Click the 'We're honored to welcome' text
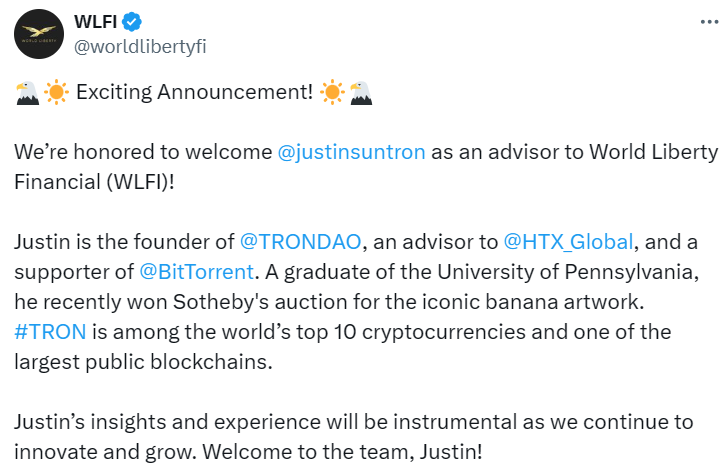This screenshot has height=475, width=726. click(142, 152)
